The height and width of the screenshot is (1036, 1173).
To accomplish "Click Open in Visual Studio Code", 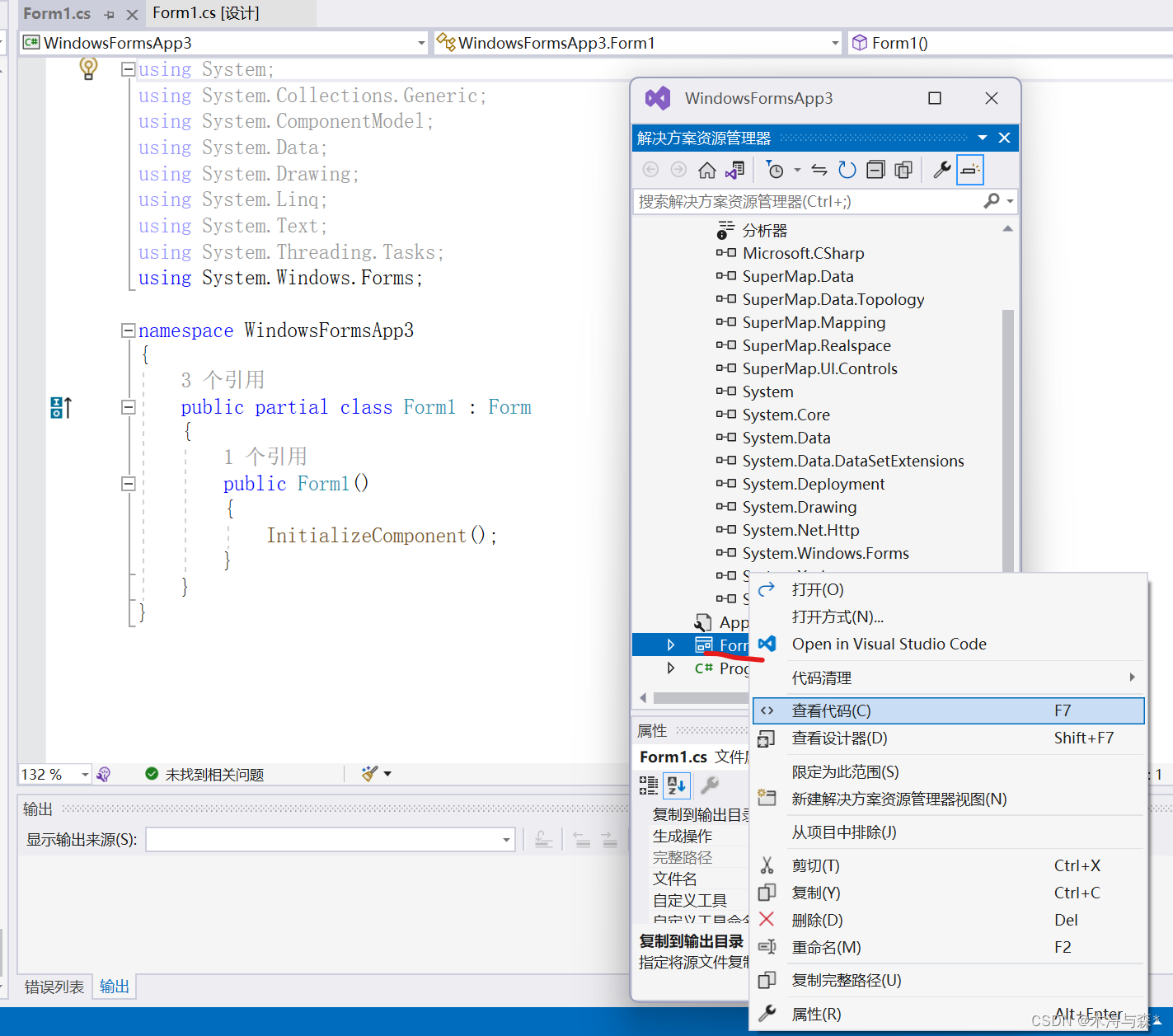I will 889,644.
